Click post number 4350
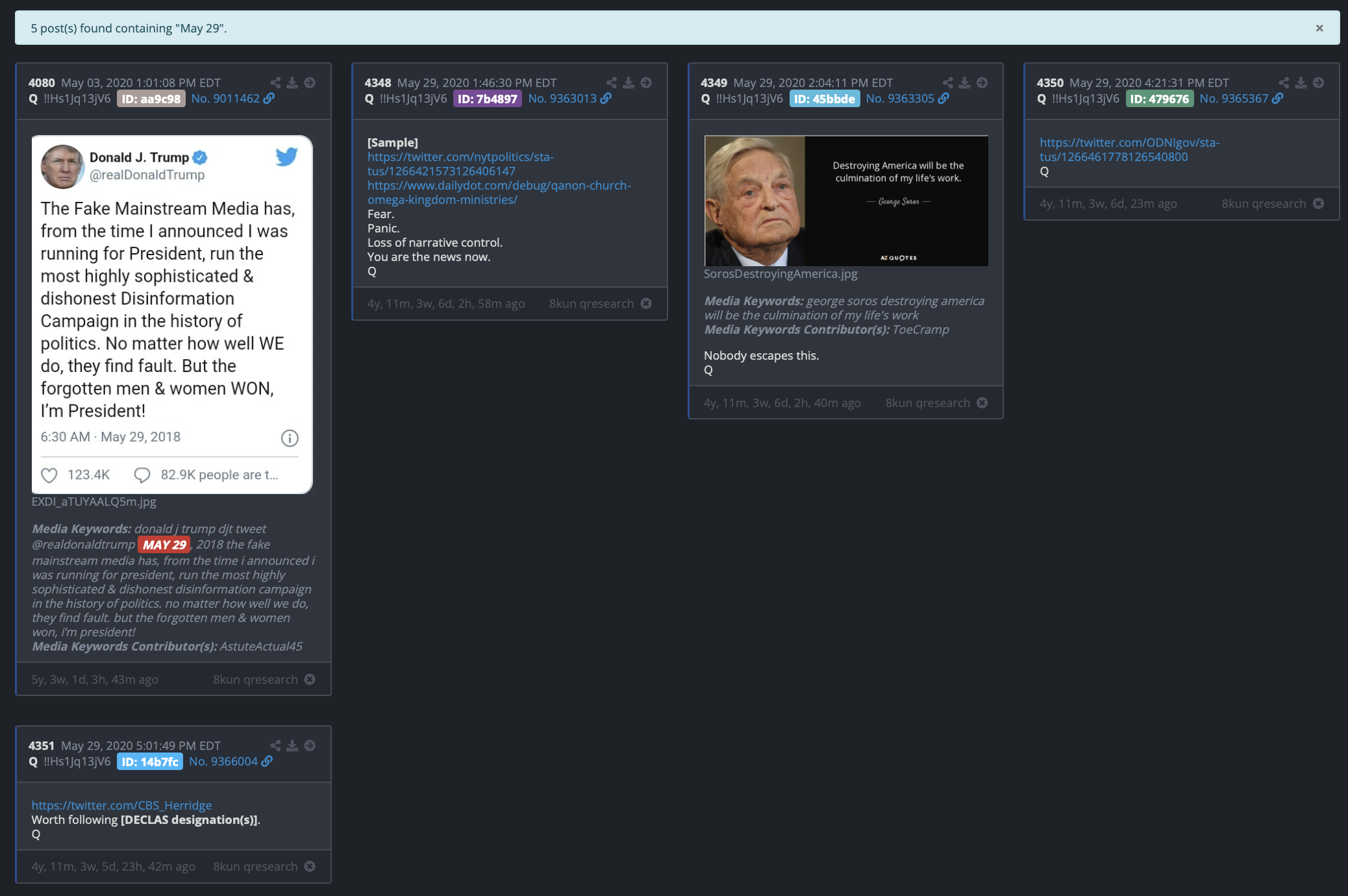1348x896 pixels. [x=1050, y=82]
